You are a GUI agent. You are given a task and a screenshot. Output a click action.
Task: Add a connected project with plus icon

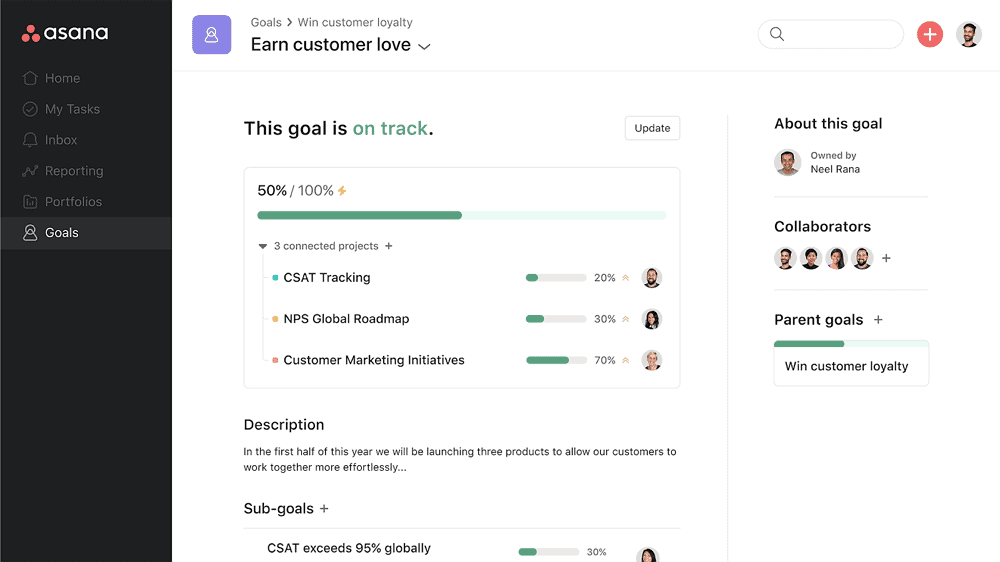[388, 246]
